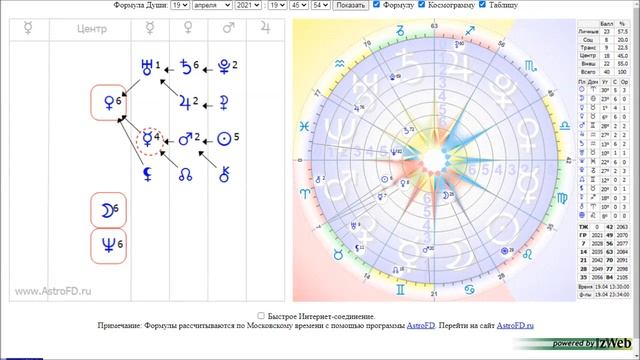Click the Внеш row label in score table
640x360 pixels.
(x=588, y=64)
